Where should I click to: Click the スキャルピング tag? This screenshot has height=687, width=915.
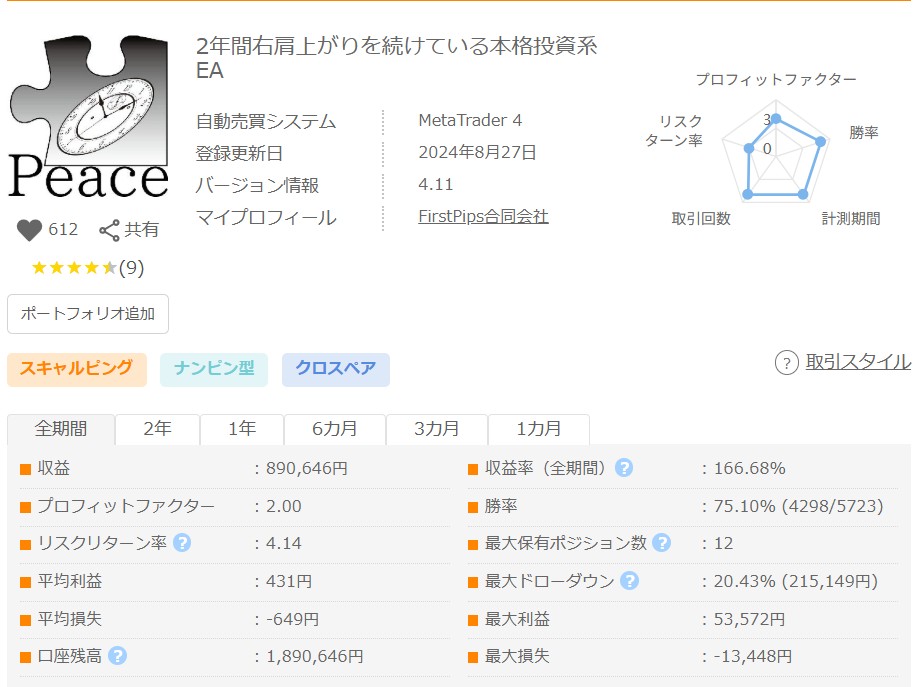click(x=77, y=368)
